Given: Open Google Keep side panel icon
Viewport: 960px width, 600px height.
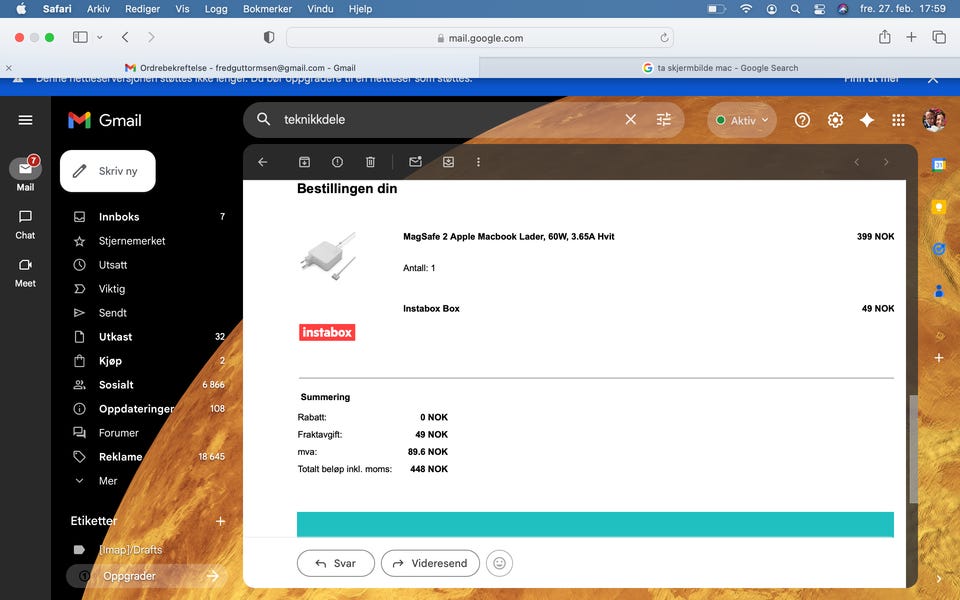Looking at the screenshot, I should [939, 207].
